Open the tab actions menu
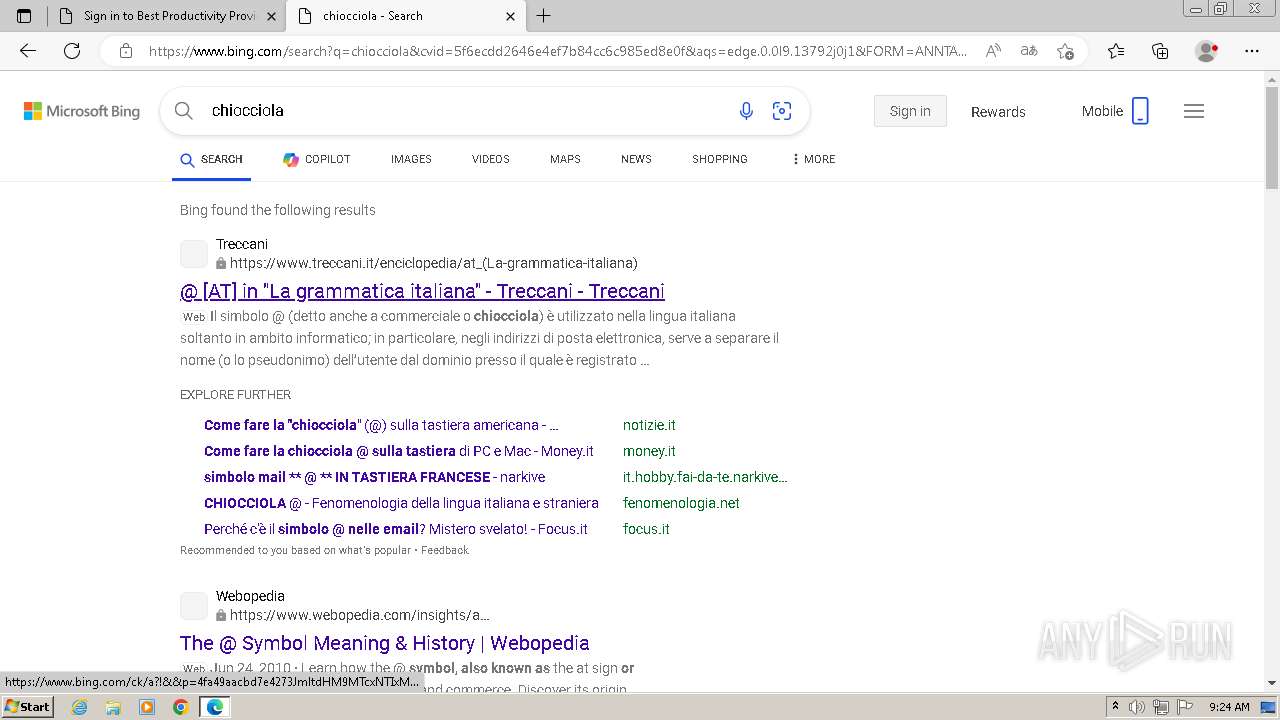This screenshot has height=720, width=1280. coord(24,16)
